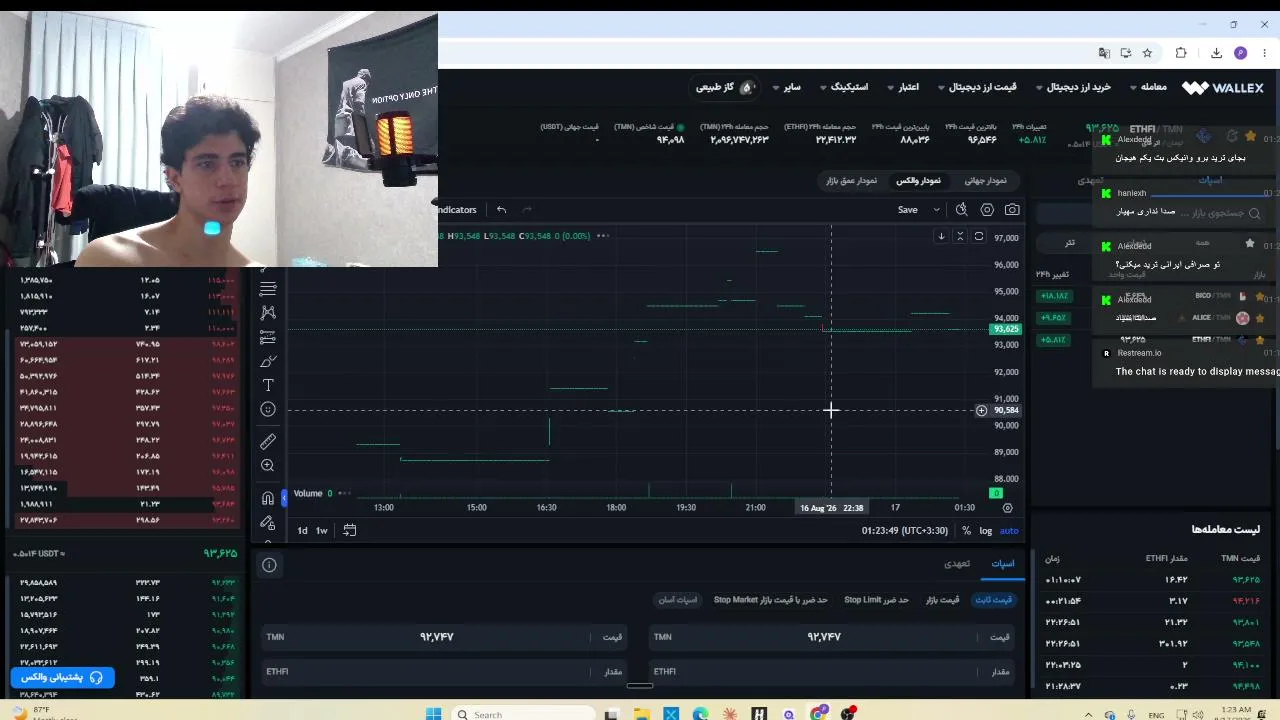Switch to نمودار عمق بازار tab
Viewport: 1280px width, 720px height.
[852, 181]
